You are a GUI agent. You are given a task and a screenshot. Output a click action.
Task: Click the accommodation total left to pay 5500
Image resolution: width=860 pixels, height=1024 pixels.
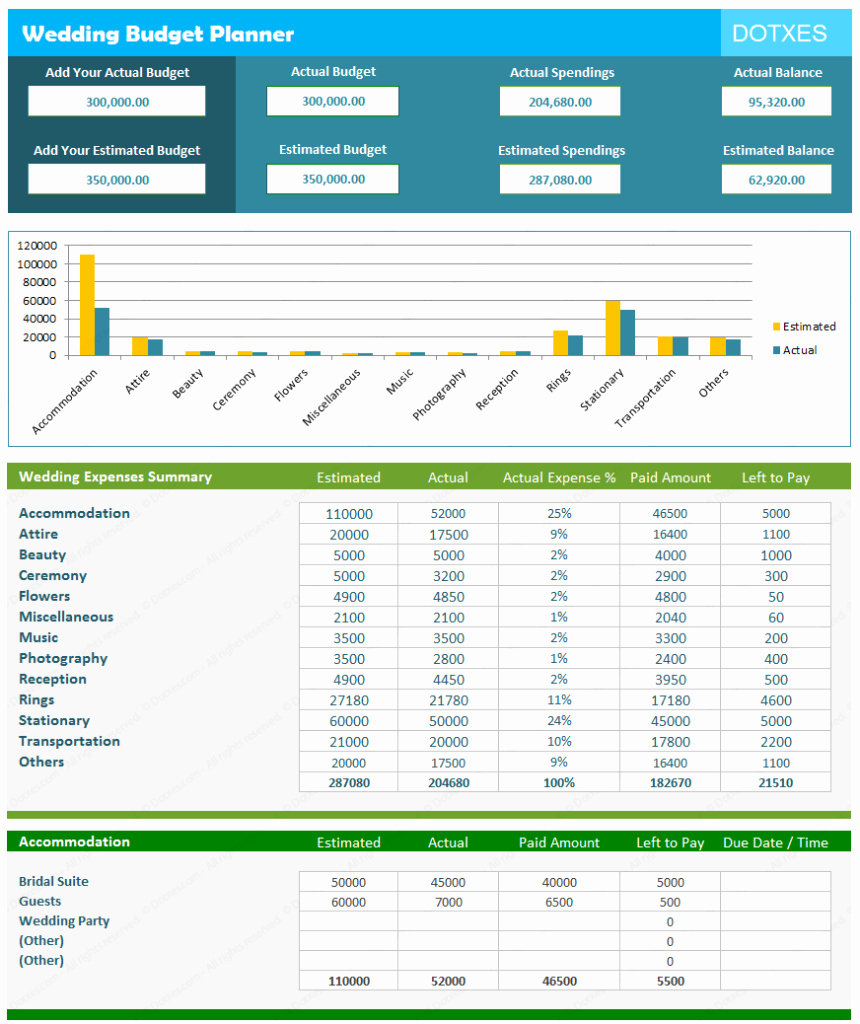tap(670, 981)
